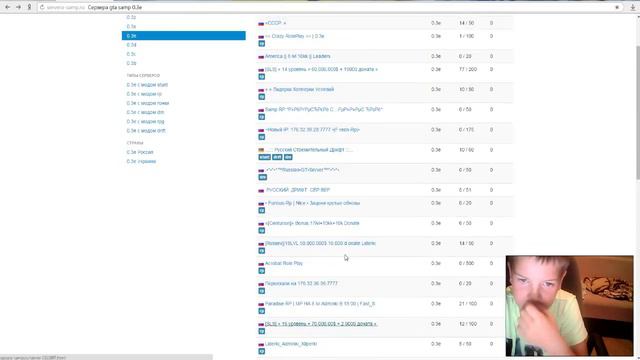Screen dimensions: 640x360
Task: Filter by 0.3e Россия country
Action: (140, 152)
